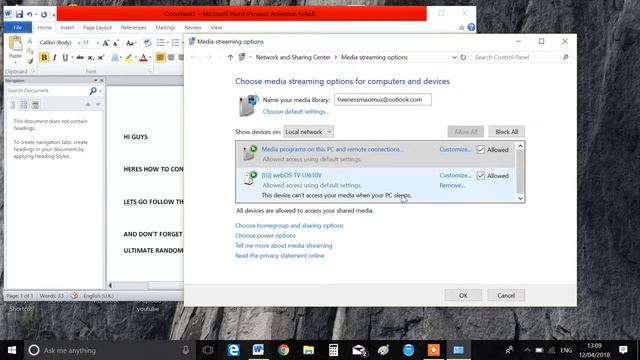Click the Save icon in Word's quick access toolbar
This screenshot has width=640, height=360.
click(x=19, y=14)
